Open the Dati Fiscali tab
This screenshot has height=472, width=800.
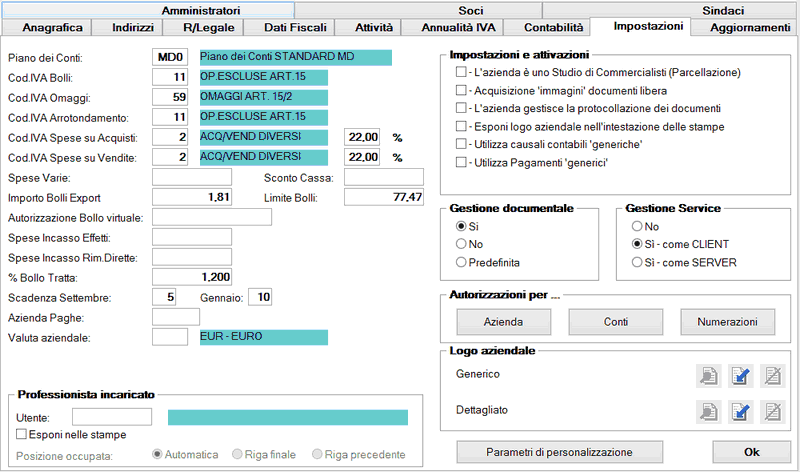[289, 28]
